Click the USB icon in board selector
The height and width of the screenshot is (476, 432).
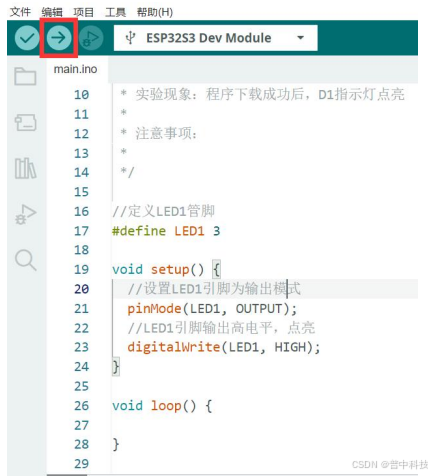(130, 38)
